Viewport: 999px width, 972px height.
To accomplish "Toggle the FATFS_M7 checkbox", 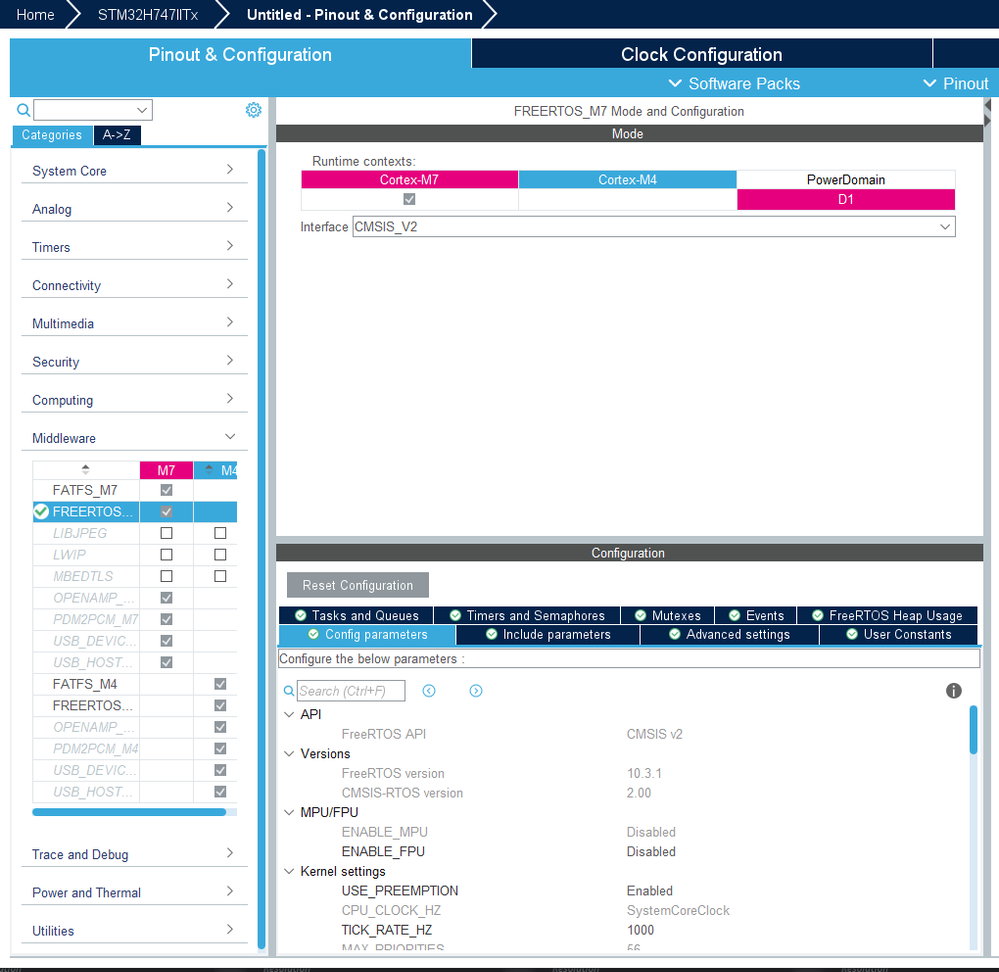I will (166, 490).
